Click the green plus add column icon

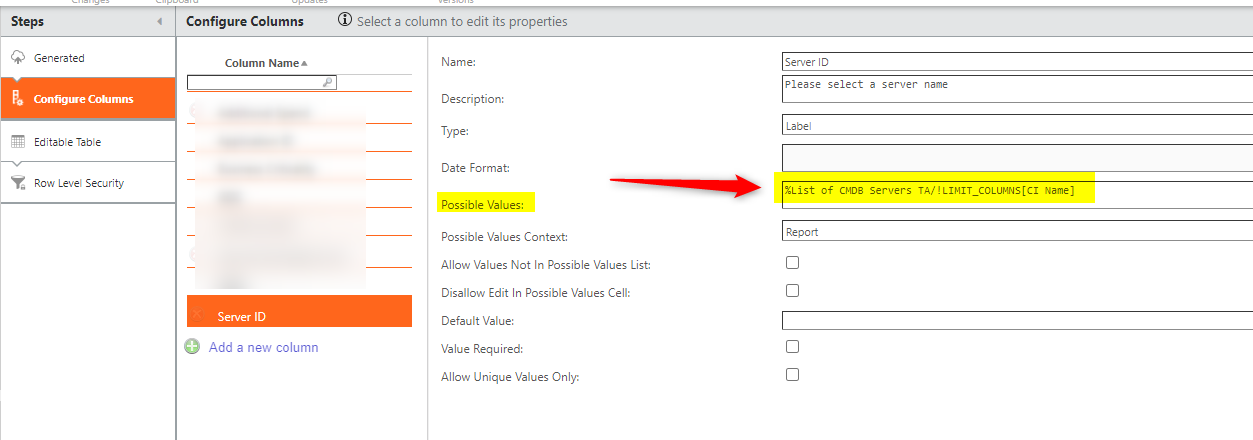(x=192, y=347)
